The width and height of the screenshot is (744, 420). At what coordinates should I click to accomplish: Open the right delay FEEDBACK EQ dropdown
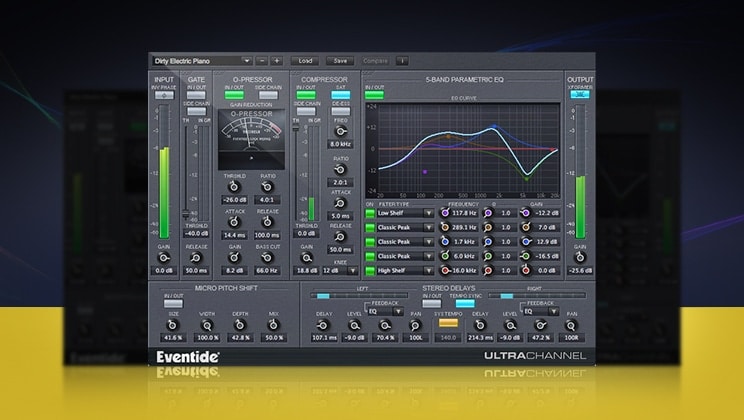coord(541,311)
